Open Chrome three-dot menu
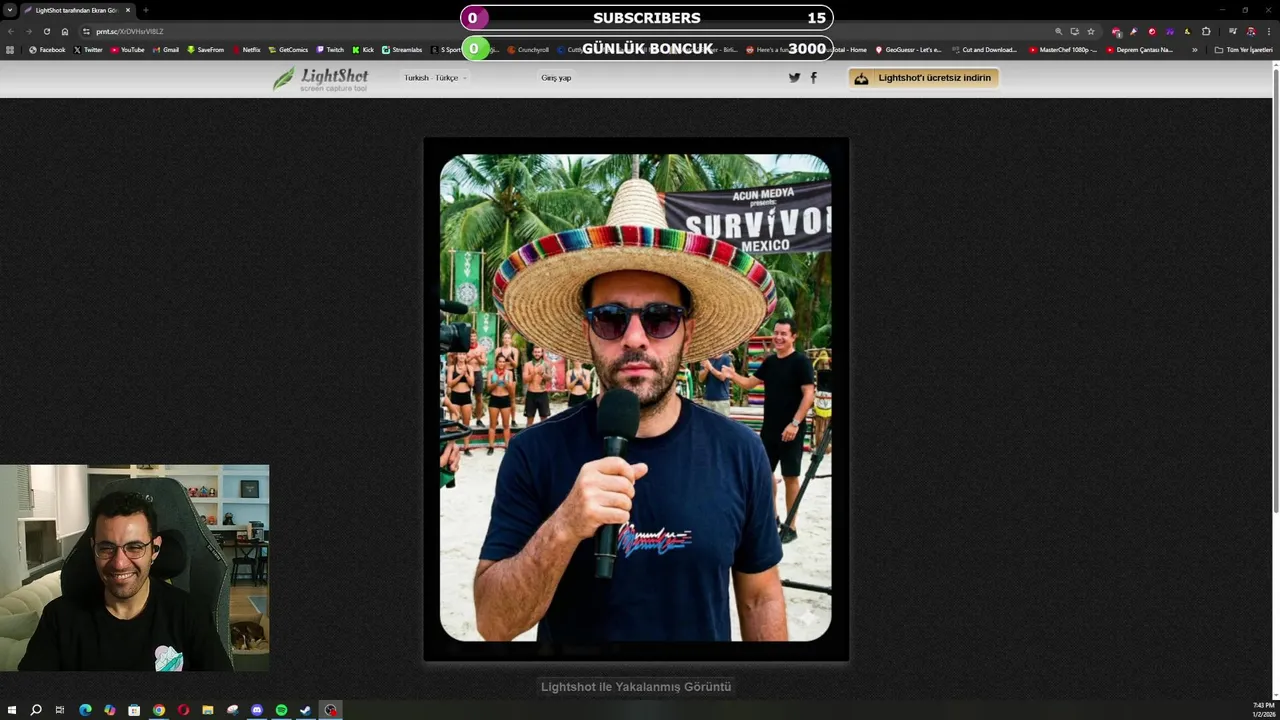Viewport: 1280px width, 720px height. 1269,31
